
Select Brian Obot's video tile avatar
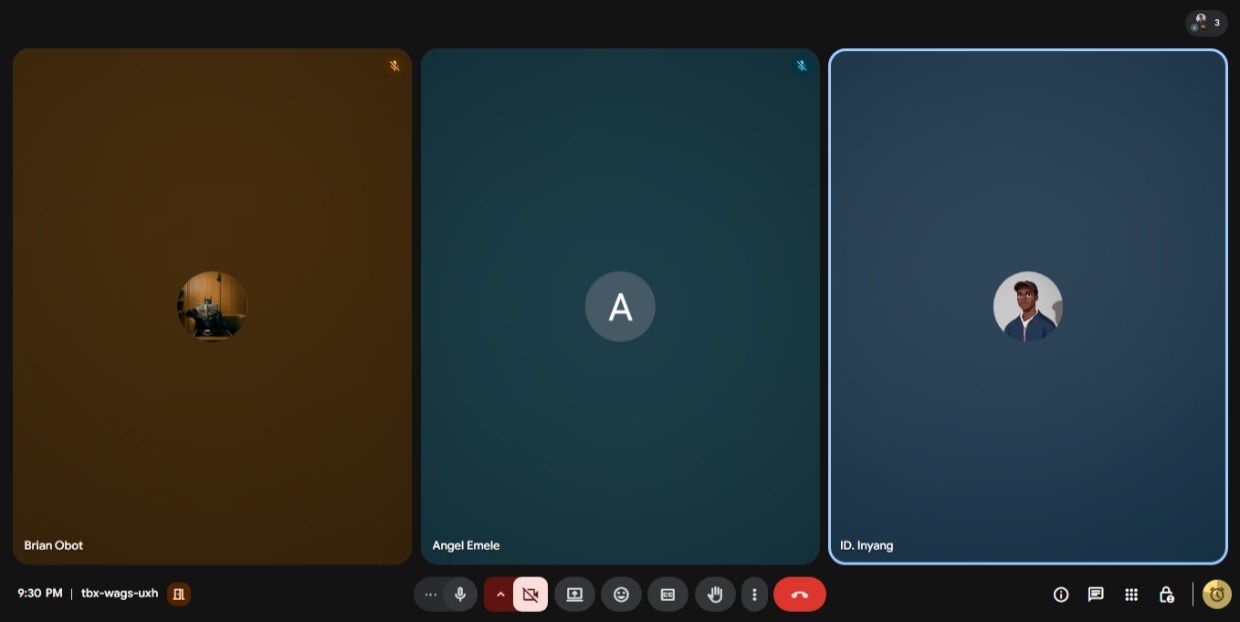[x=212, y=306]
